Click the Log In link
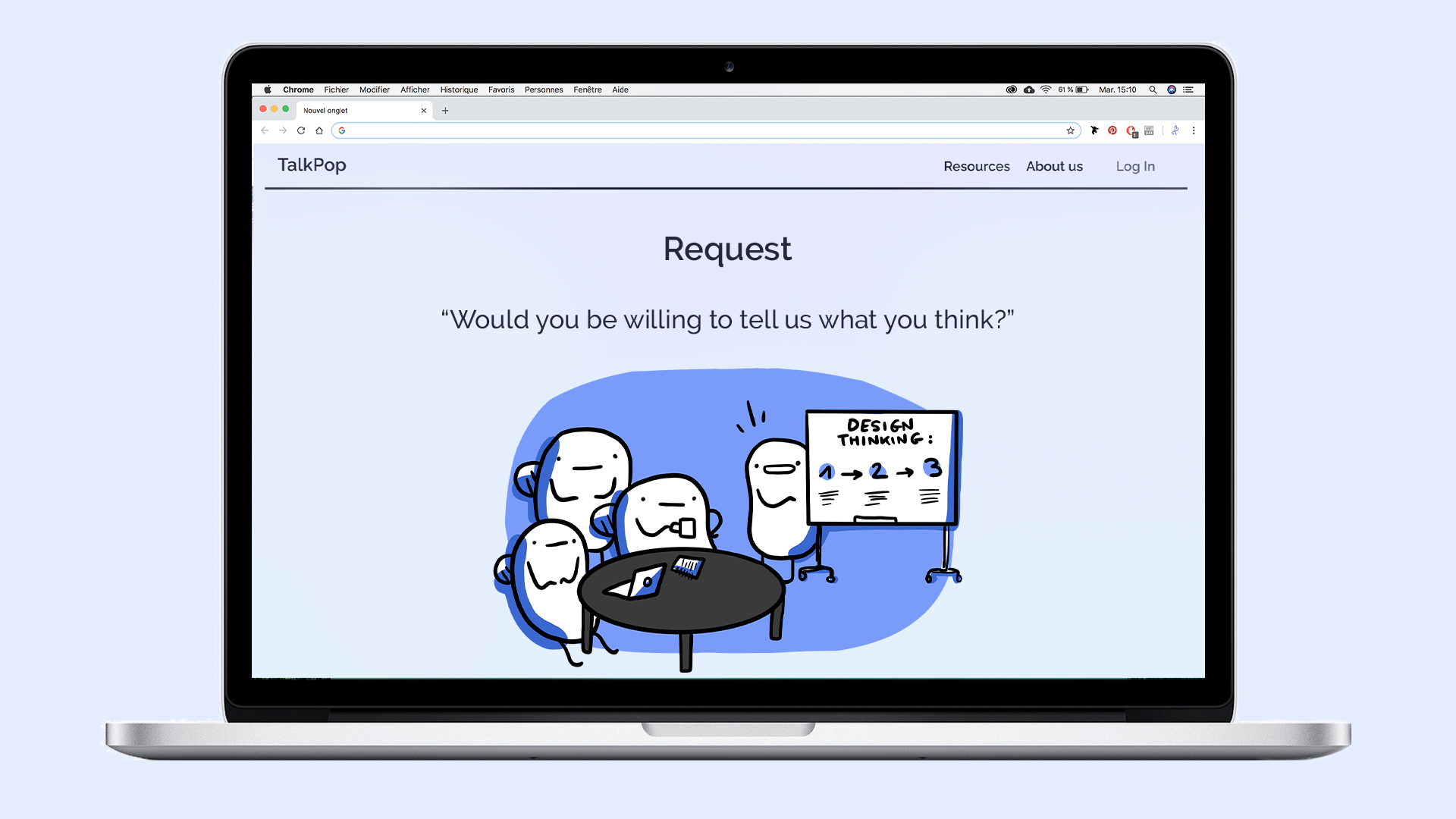This screenshot has width=1456, height=819. click(x=1135, y=166)
